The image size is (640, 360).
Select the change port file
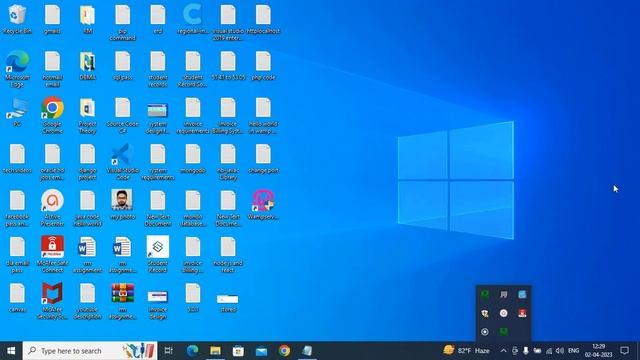pos(263,159)
